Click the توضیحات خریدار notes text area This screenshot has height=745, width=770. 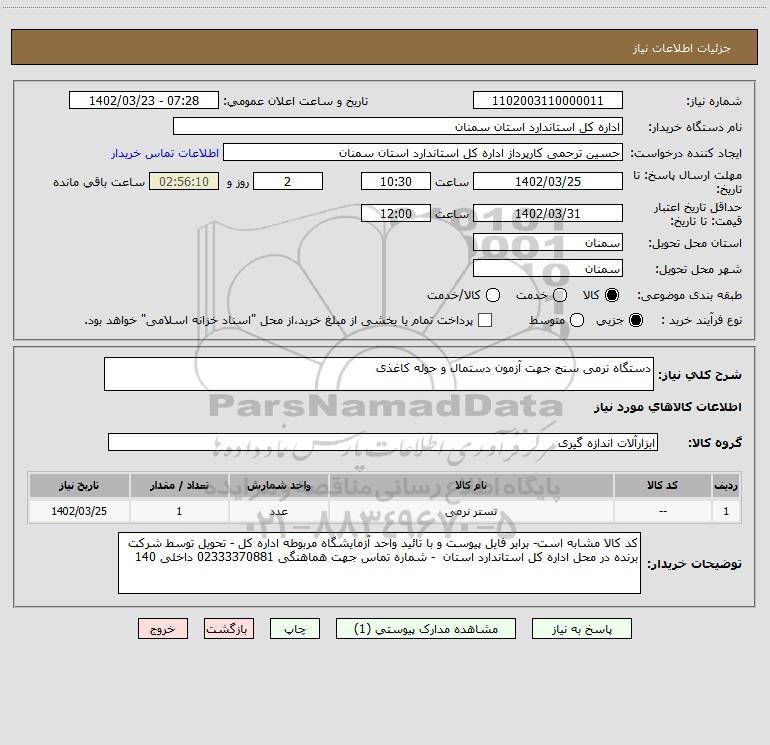379,563
